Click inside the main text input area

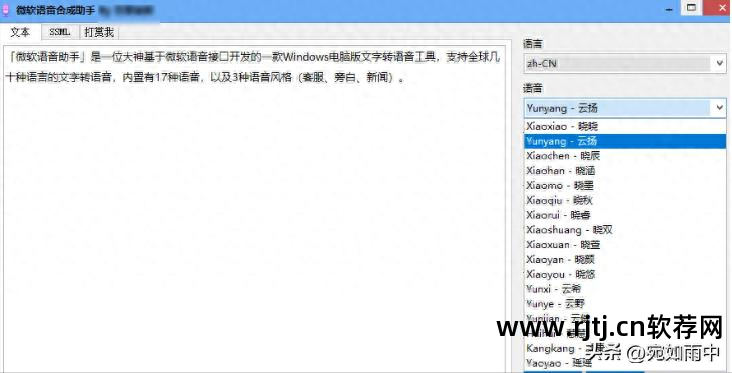tap(253, 210)
